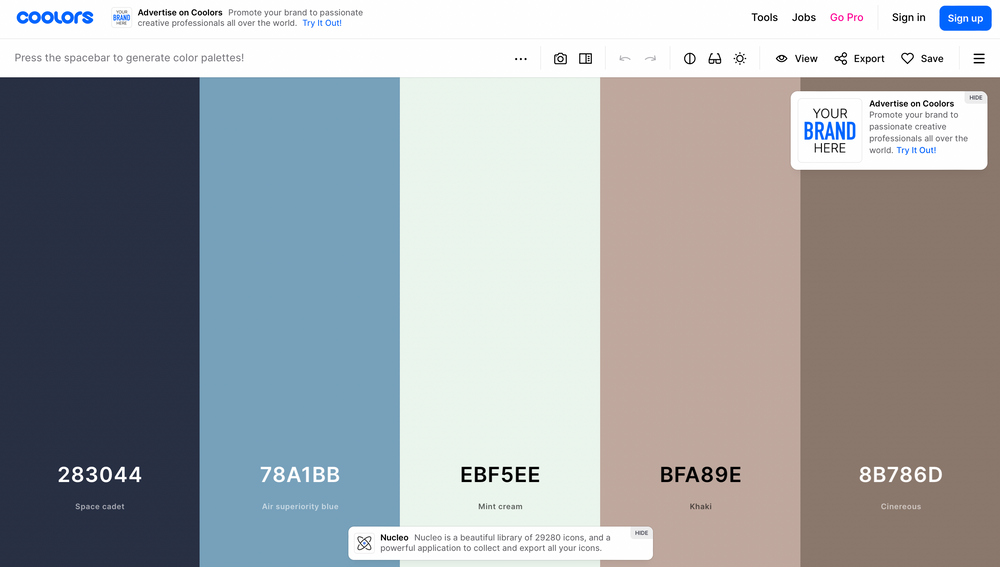1000x567 pixels.
Task: Click the undo arrow icon
Action: [x=625, y=59]
